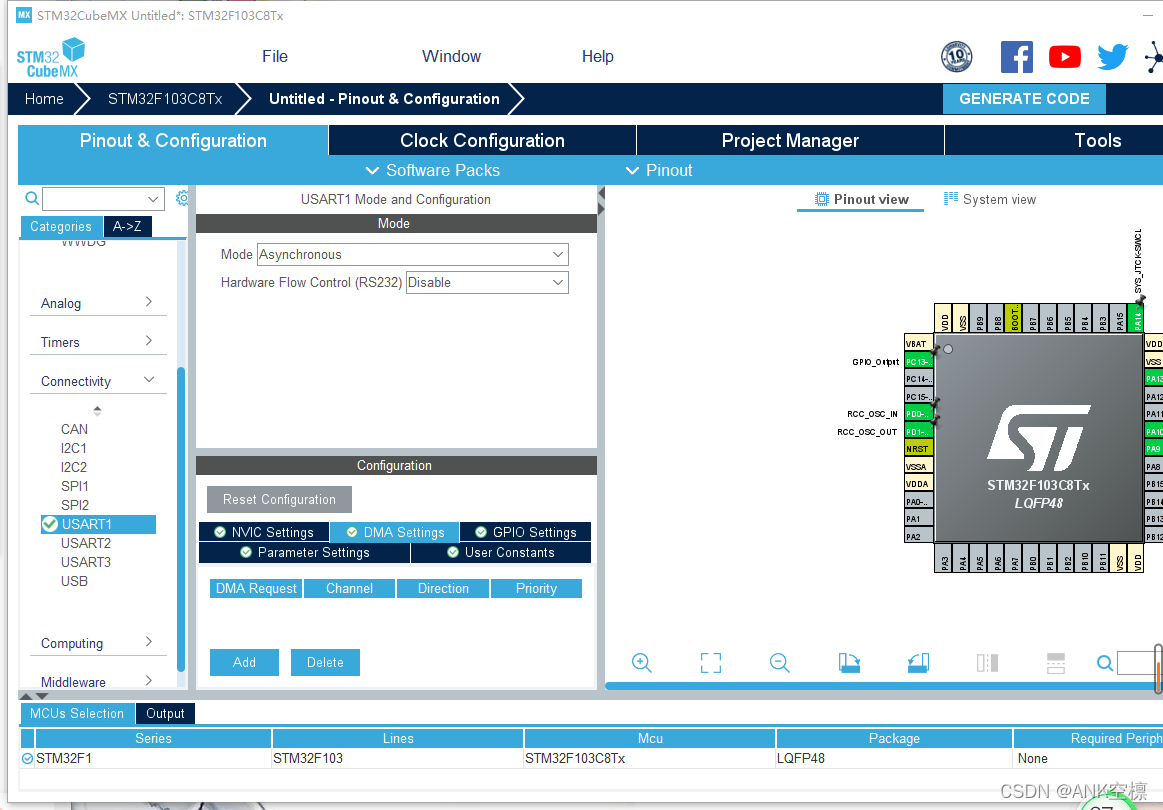Open the Twitter icon link
Viewport: 1163px width, 810px height.
1113,57
